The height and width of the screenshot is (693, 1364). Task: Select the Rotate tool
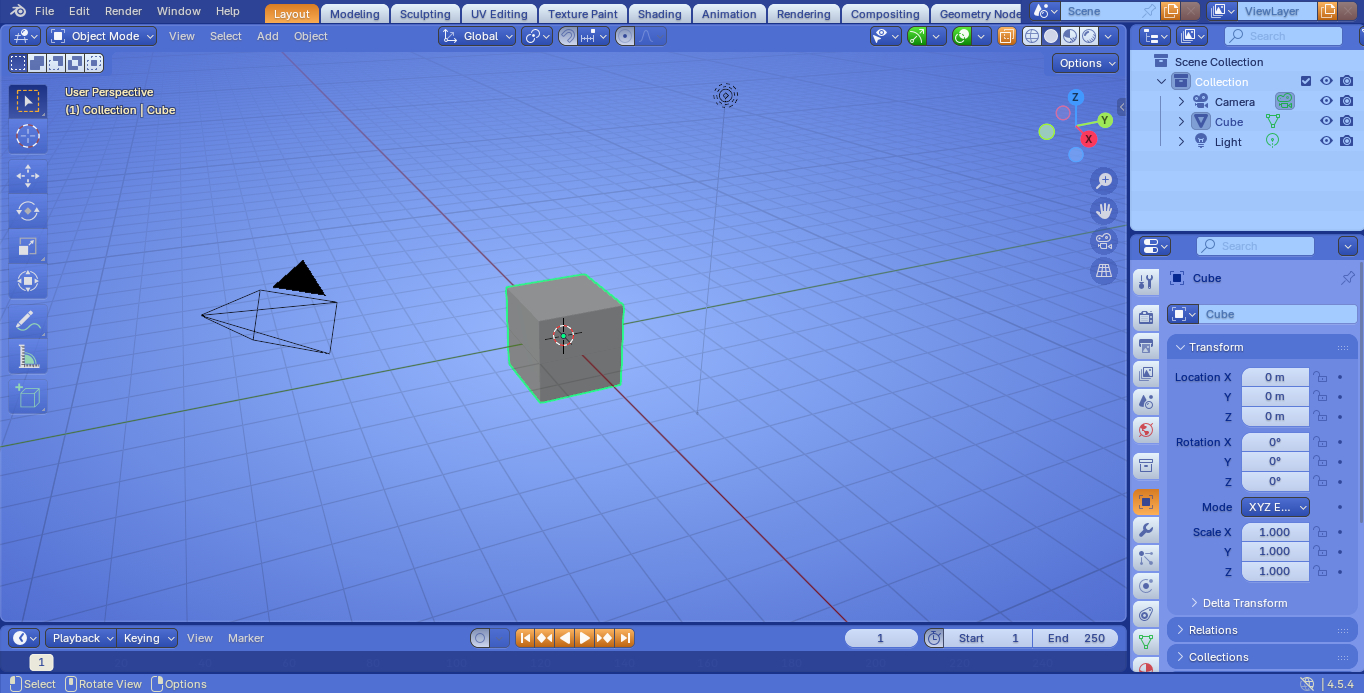(x=28, y=212)
